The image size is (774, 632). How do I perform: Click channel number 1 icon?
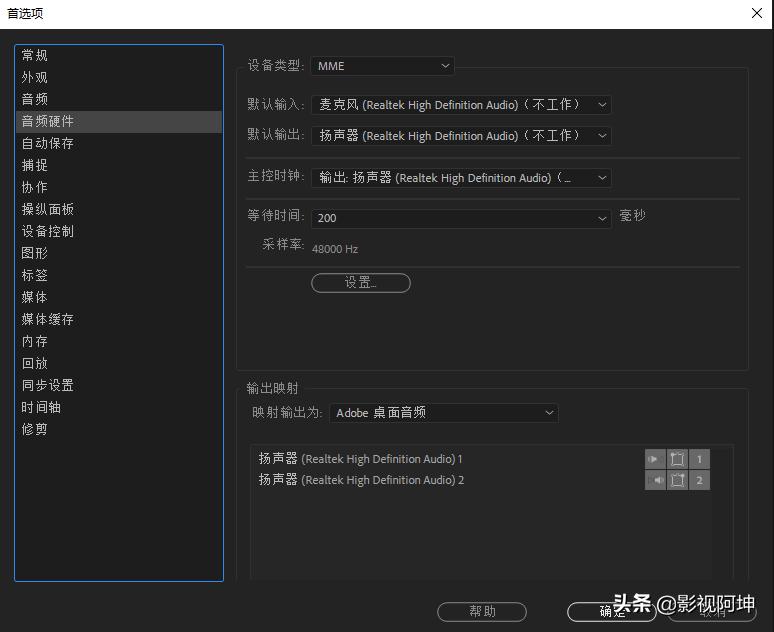coord(699,459)
